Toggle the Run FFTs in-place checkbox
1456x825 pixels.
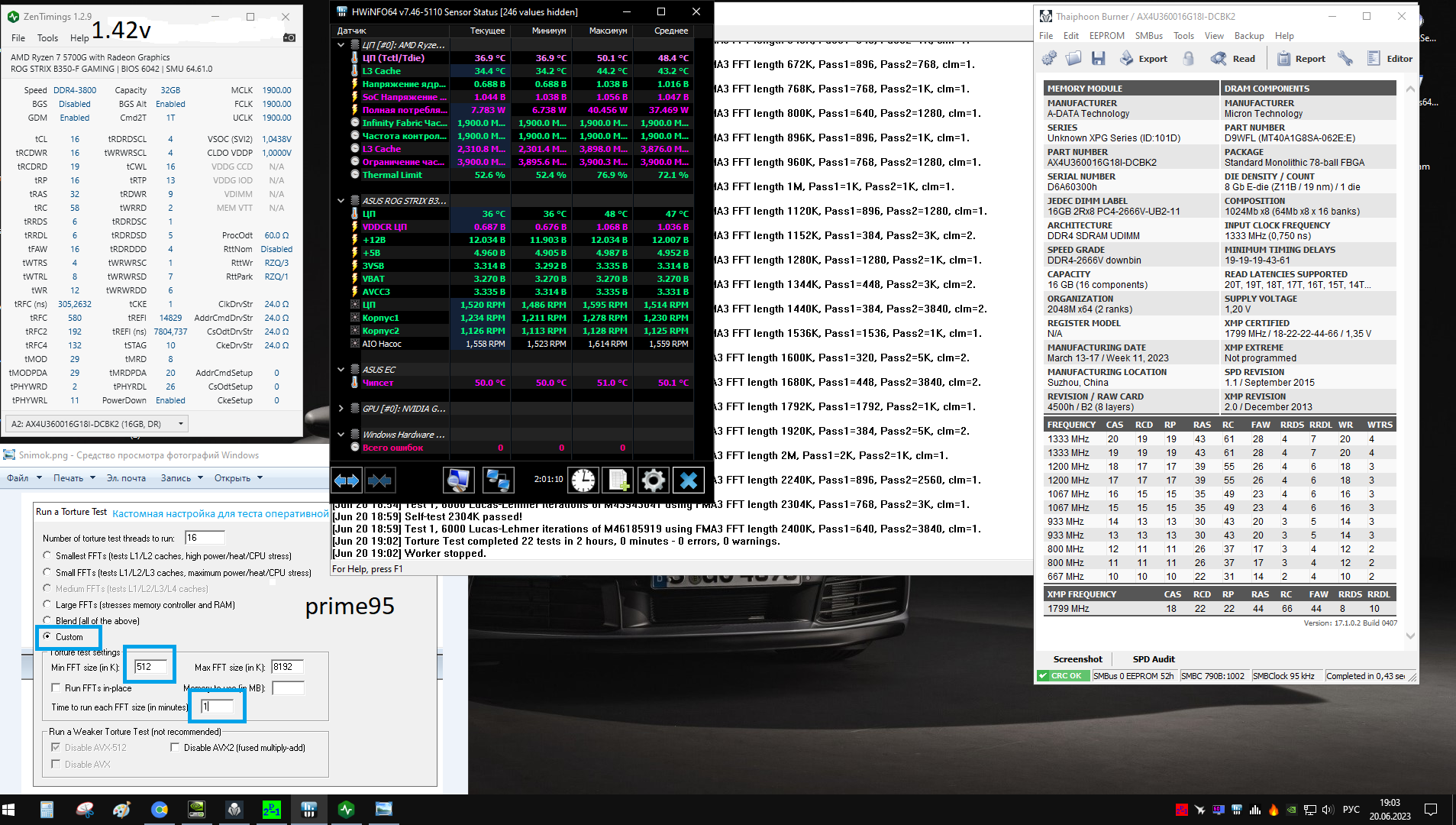pyautogui.click(x=56, y=688)
